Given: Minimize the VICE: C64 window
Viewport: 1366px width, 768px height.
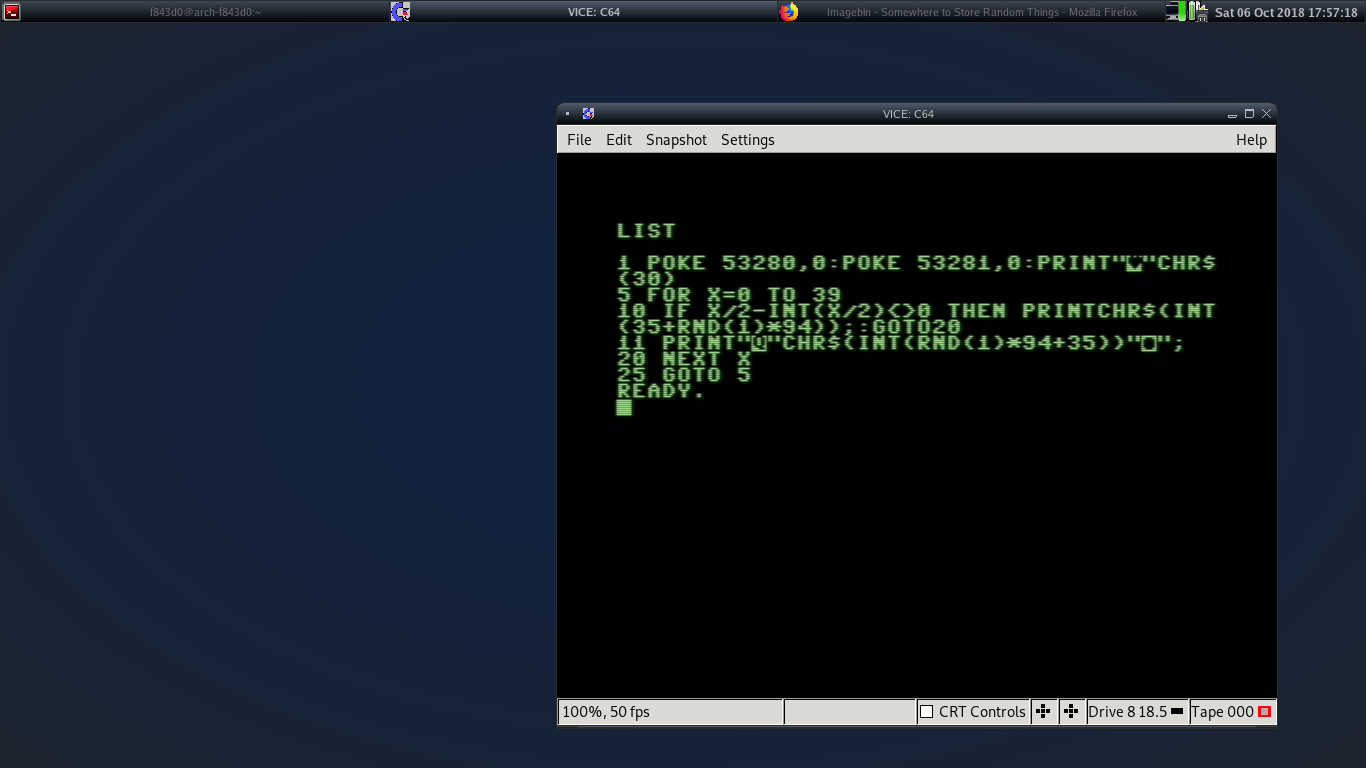Looking at the screenshot, I should (1232, 114).
